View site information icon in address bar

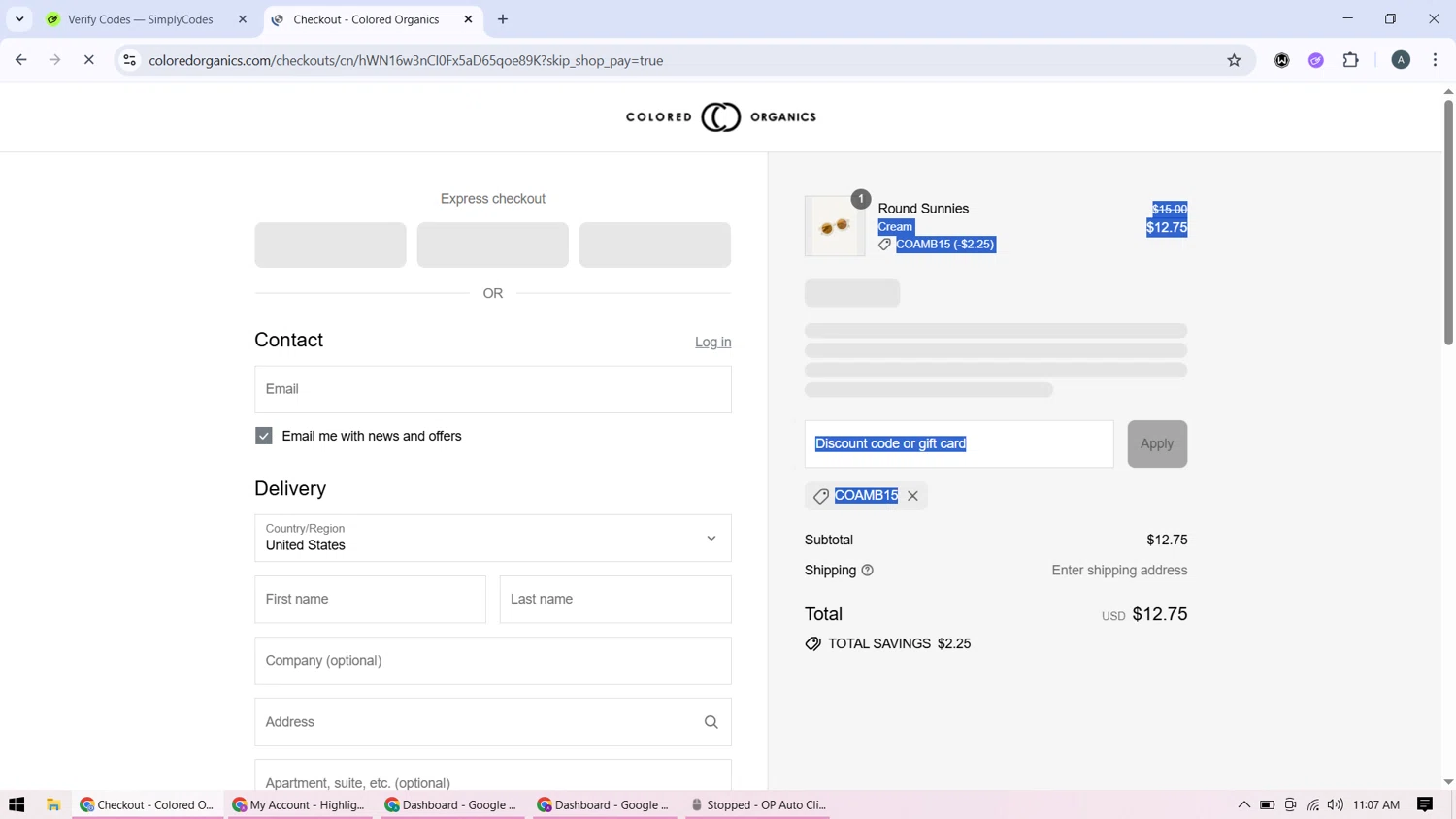tap(129, 60)
